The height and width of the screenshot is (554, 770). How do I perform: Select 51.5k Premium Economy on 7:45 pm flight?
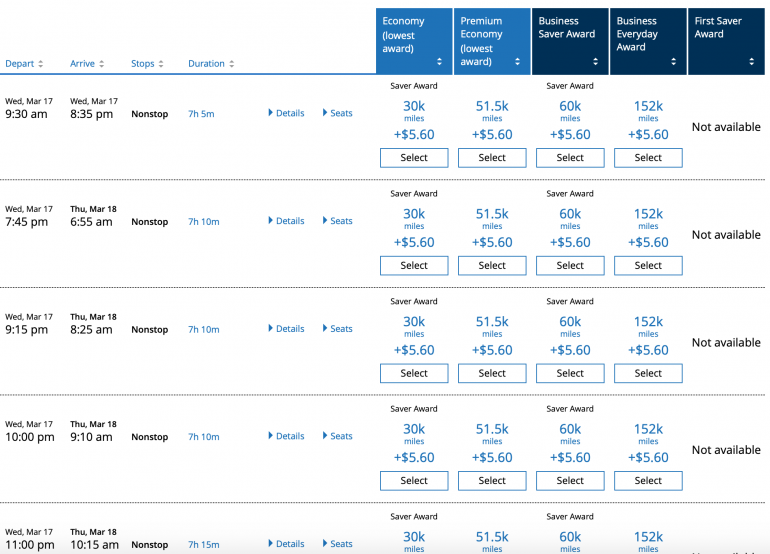492,266
